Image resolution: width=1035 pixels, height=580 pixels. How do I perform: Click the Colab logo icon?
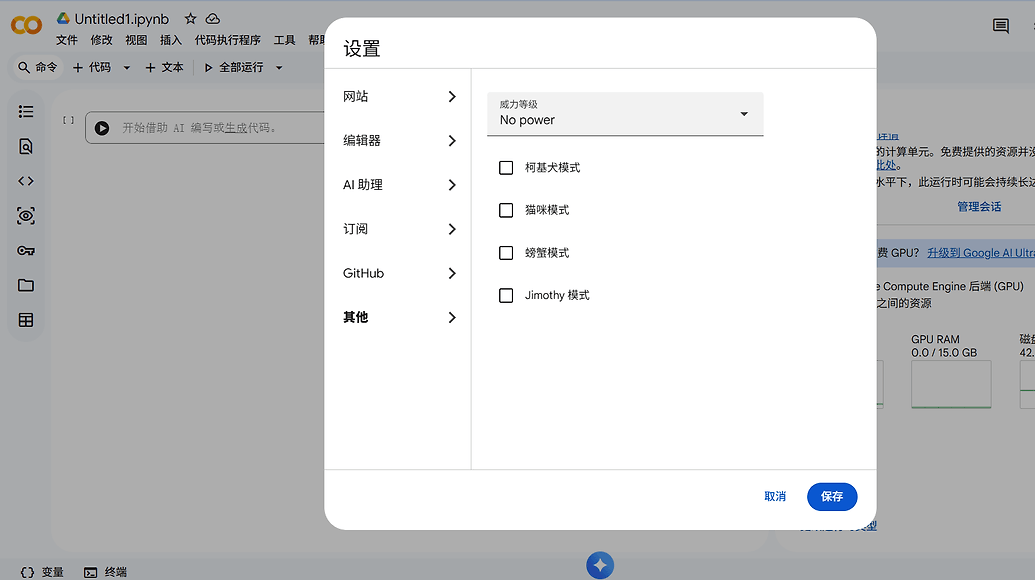pyautogui.click(x=26, y=25)
